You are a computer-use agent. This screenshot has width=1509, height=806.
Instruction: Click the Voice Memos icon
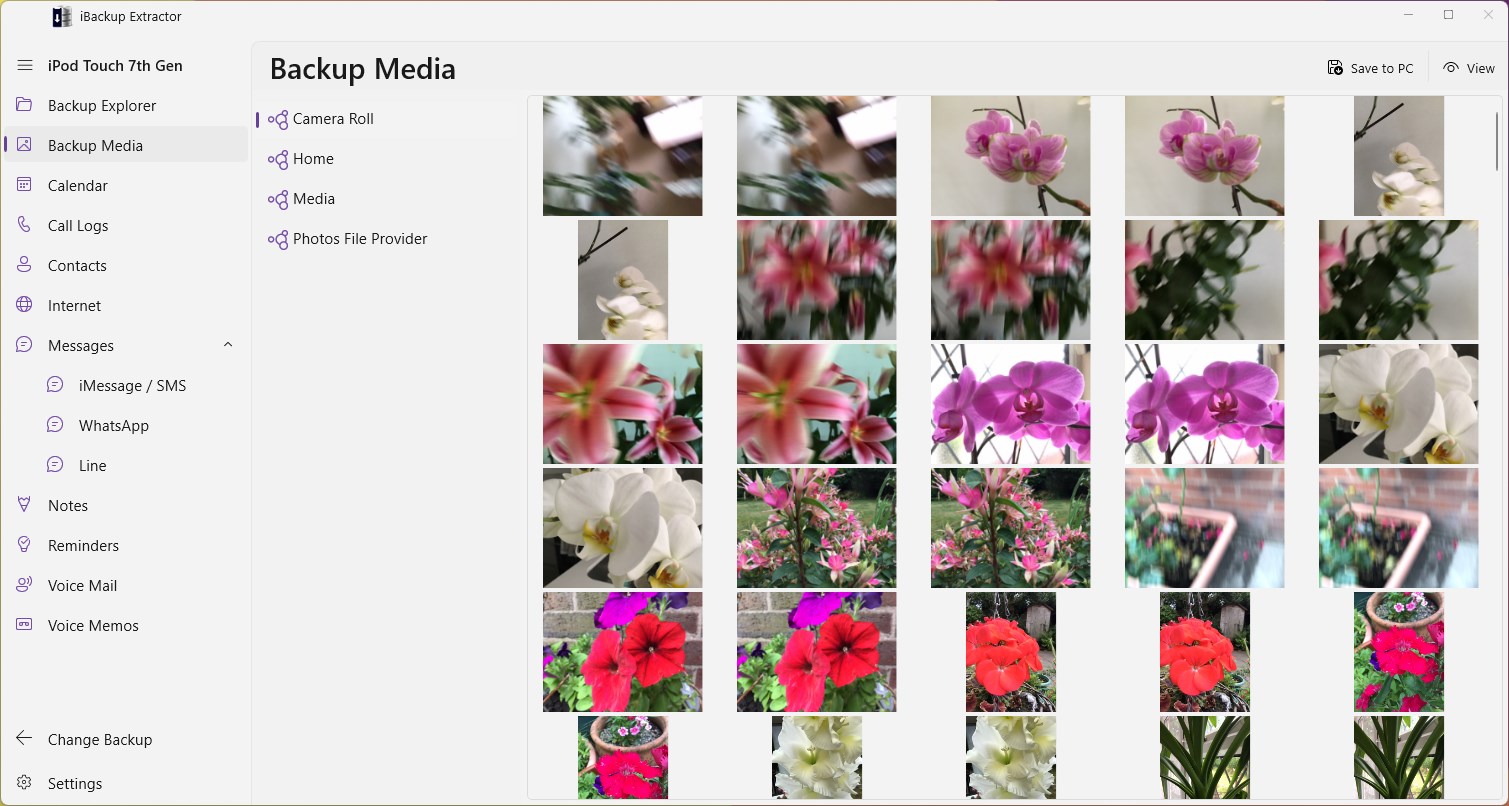coord(25,625)
